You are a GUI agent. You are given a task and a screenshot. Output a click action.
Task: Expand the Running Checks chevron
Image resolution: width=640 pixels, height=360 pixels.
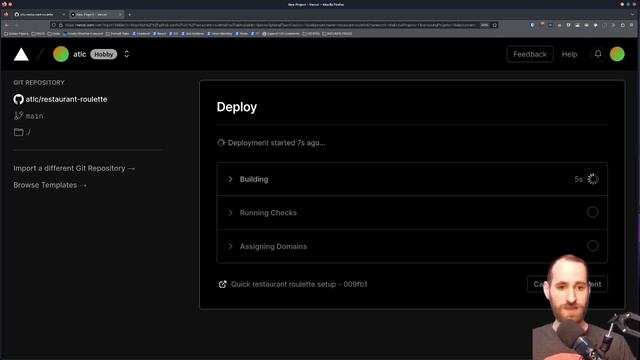click(230, 213)
